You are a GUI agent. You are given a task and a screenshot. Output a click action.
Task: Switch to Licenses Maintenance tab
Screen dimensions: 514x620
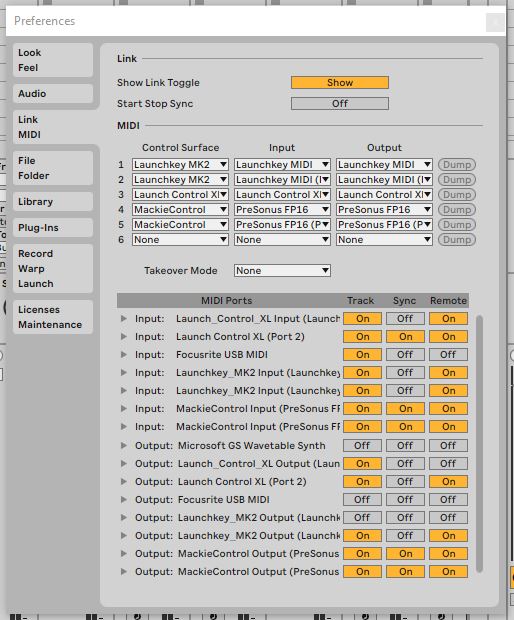pyautogui.click(x=53, y=317)
